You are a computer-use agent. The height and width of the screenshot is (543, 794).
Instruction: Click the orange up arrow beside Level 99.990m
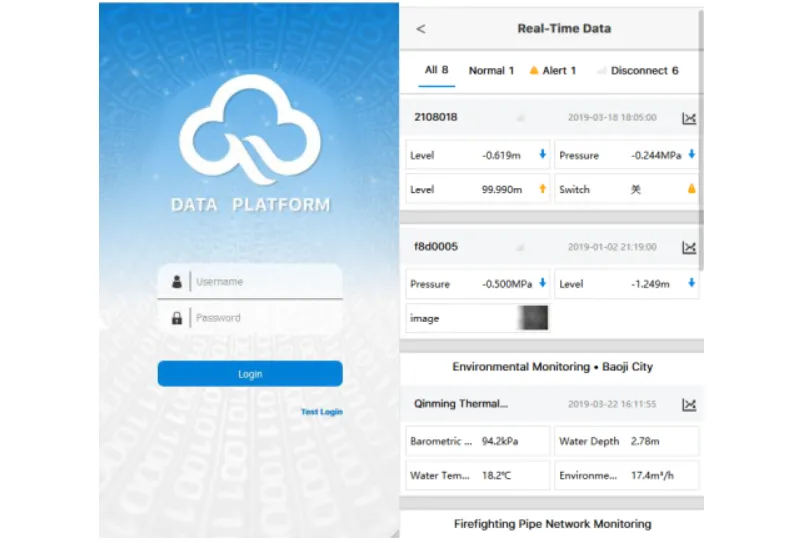543,189
